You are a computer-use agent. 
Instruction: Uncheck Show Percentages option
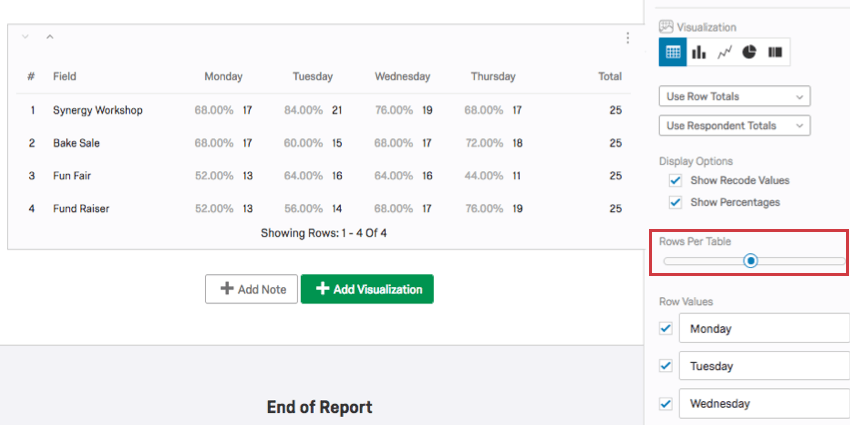coord(675,202)
